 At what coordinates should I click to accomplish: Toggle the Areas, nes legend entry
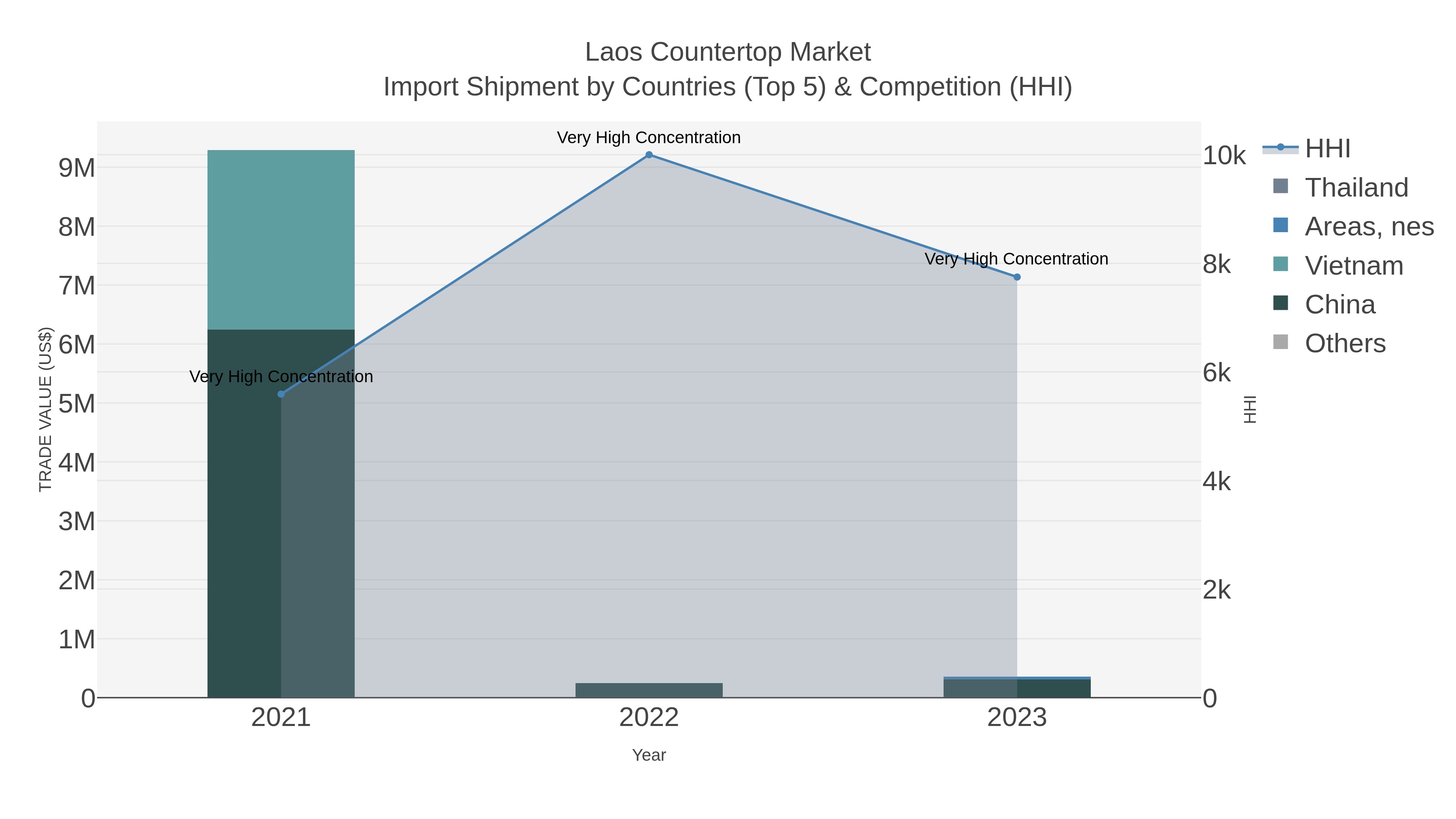coord(1353,226)
